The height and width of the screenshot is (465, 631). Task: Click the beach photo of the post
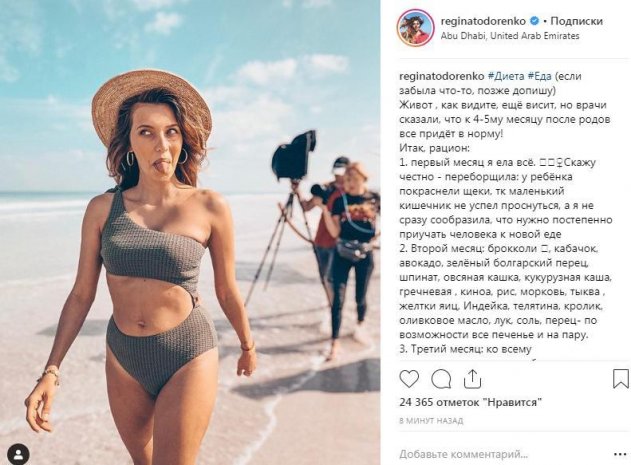coord(190,232)
